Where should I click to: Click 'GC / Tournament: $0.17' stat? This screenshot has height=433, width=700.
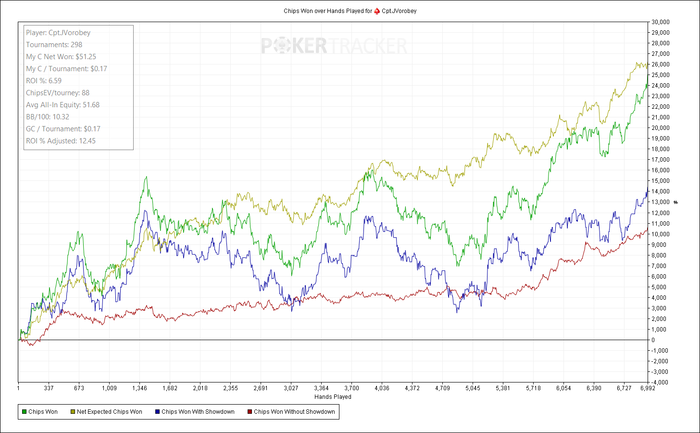pos(63,129)
